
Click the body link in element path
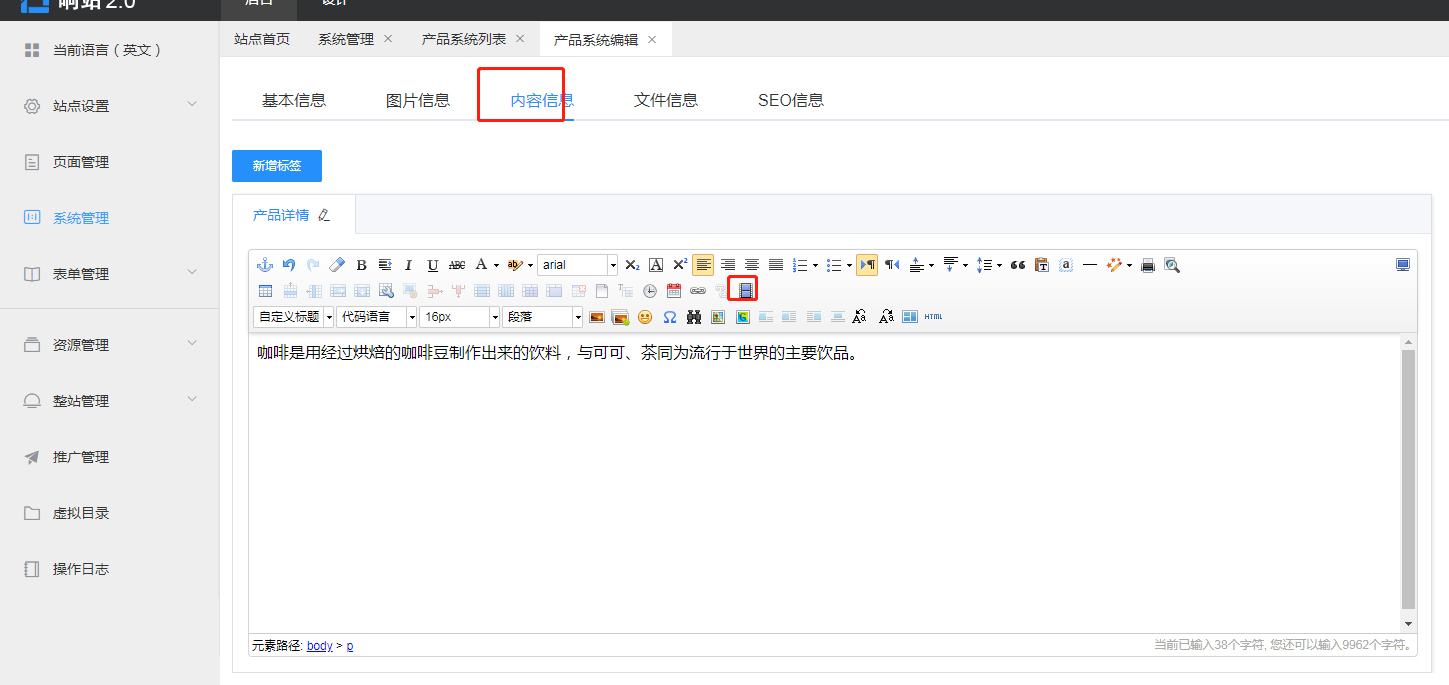coord(319,646)
